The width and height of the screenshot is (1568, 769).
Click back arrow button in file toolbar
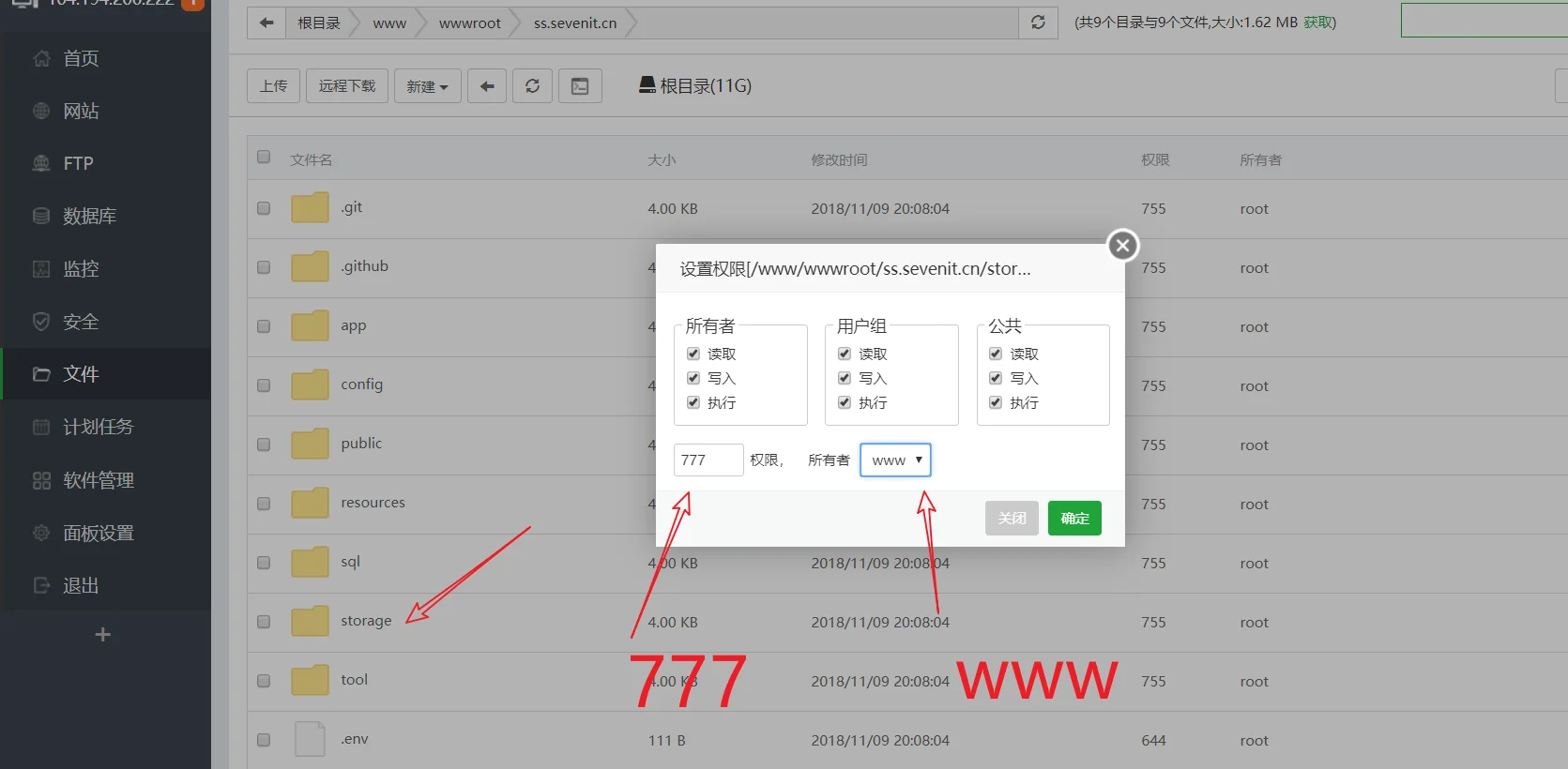tap(487, 86)
